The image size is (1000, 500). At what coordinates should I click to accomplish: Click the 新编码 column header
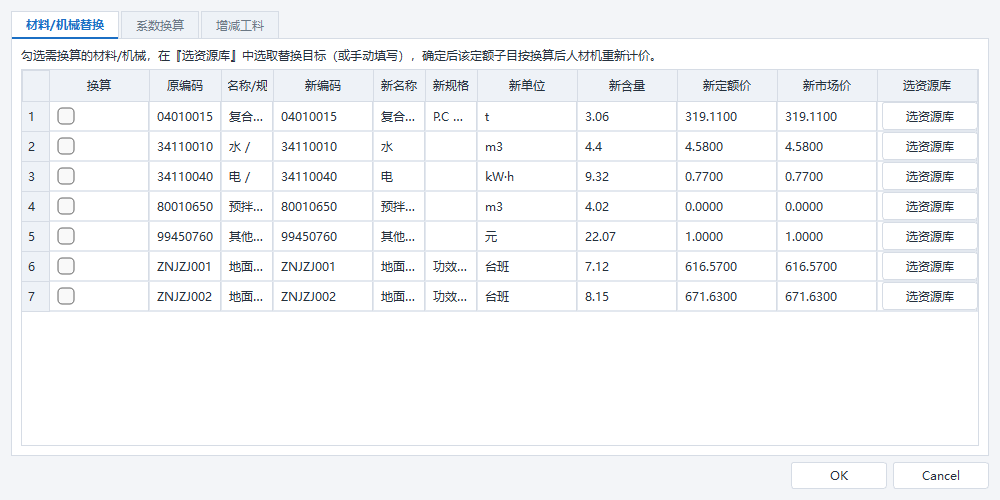pos(323,86)
